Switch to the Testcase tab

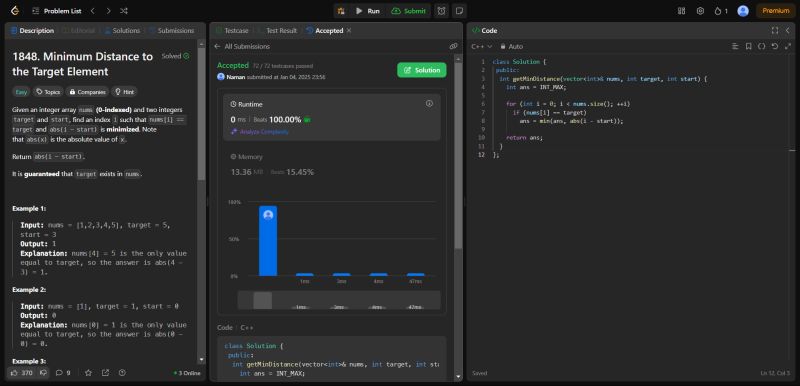(232, 31)
